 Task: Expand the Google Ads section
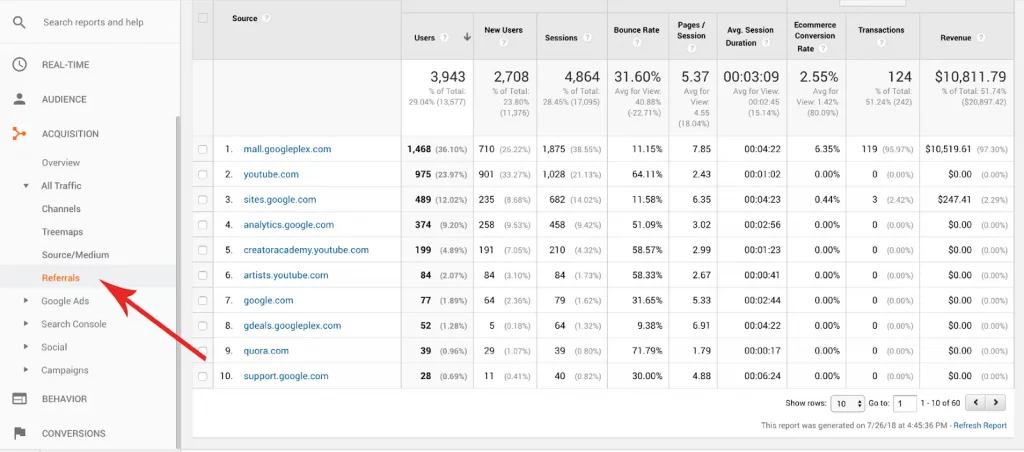click(x=26, y=301)
